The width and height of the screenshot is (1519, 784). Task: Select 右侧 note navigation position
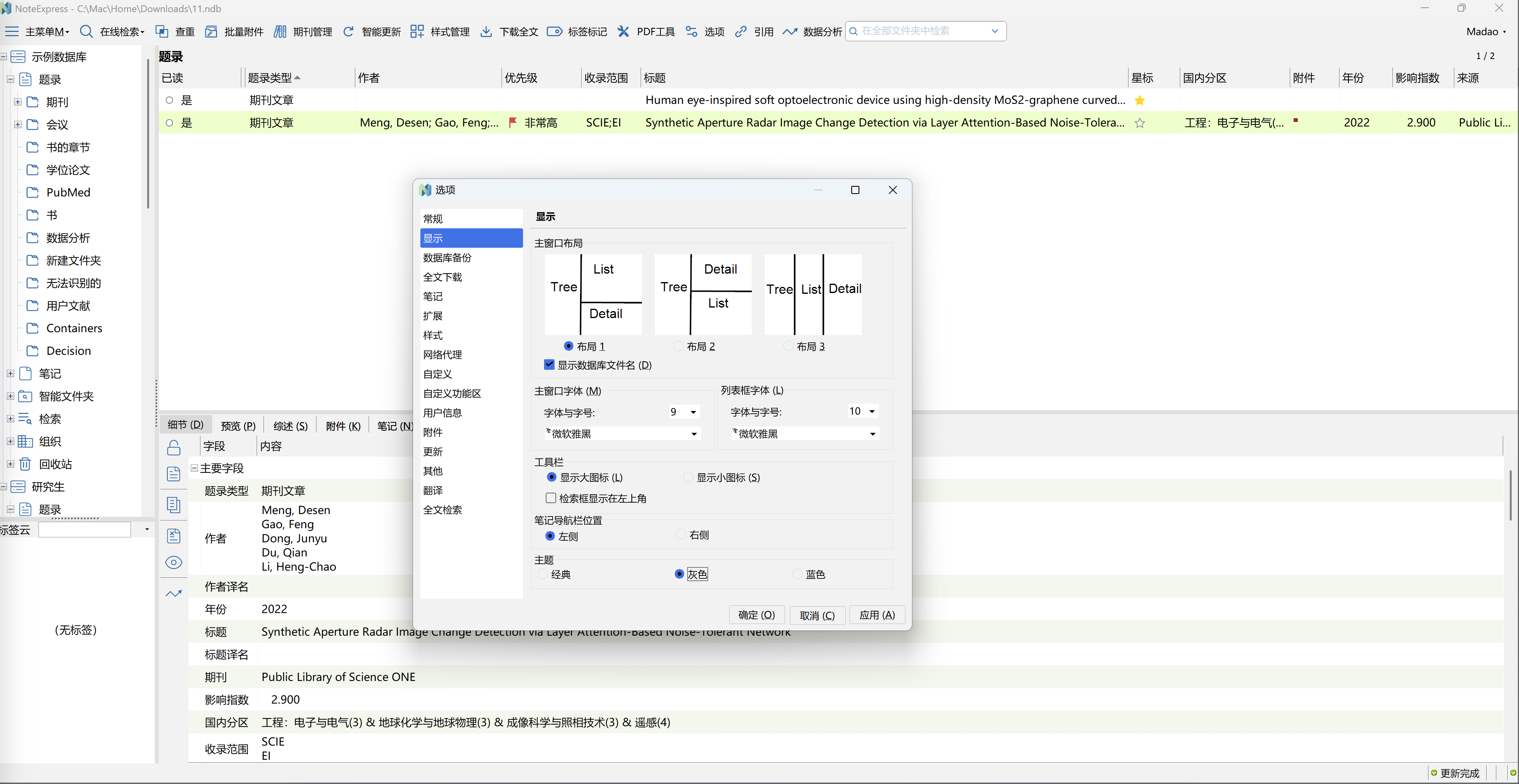681,535
